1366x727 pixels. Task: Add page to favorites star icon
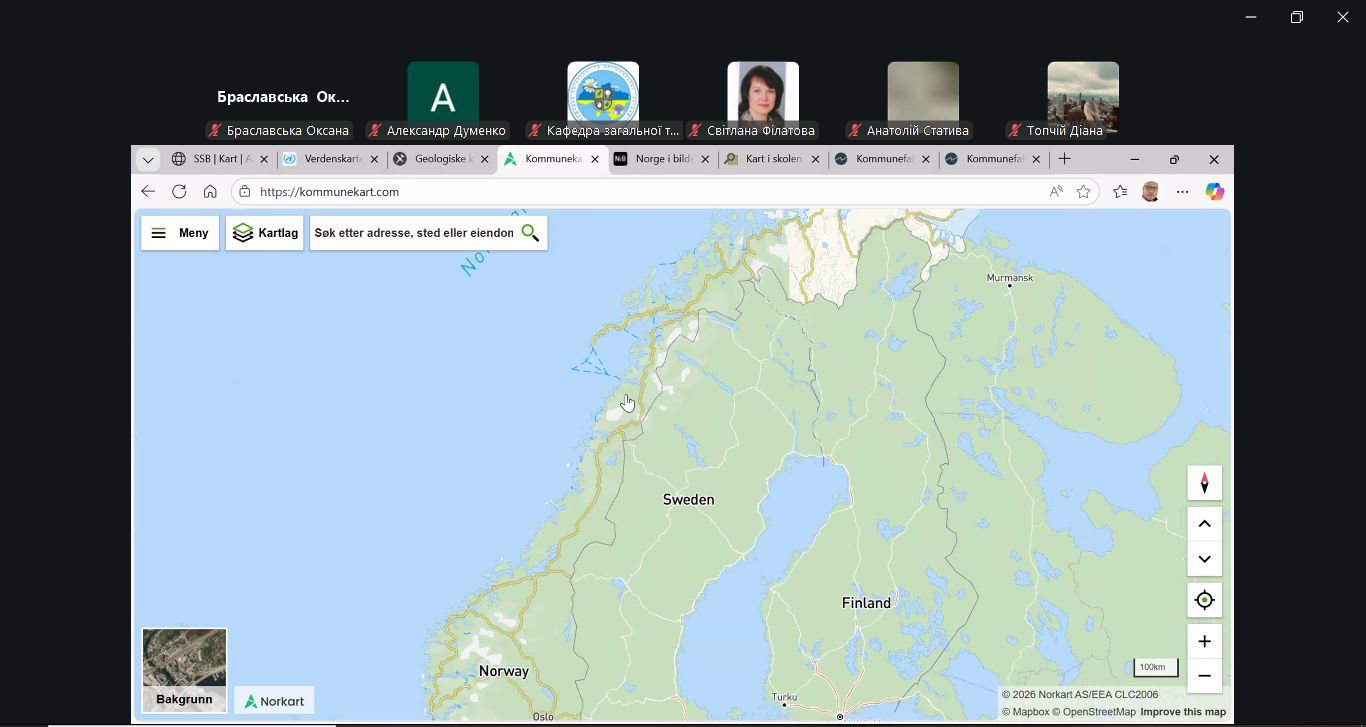(x=1083, y=192)
